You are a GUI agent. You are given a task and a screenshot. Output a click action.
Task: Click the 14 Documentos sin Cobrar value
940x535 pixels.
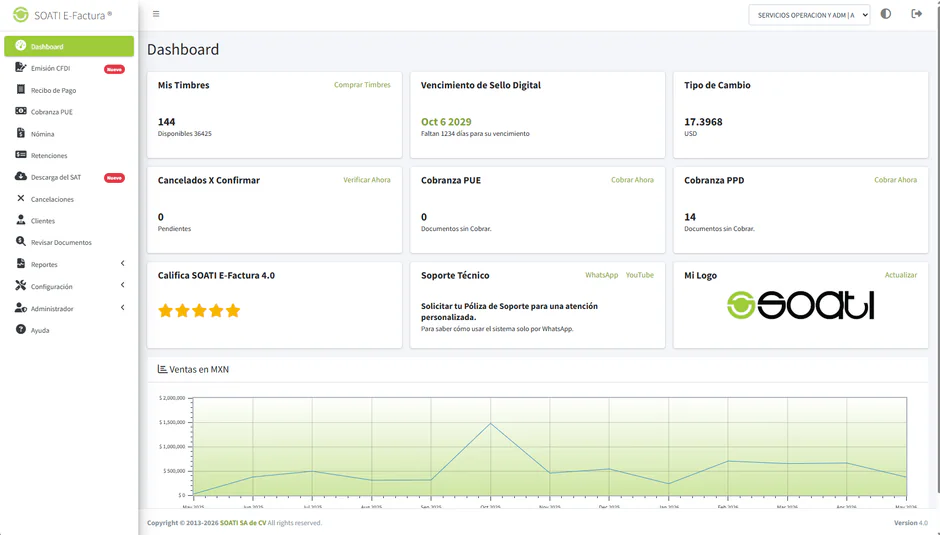pyautogui.click(x=690, y=217)
